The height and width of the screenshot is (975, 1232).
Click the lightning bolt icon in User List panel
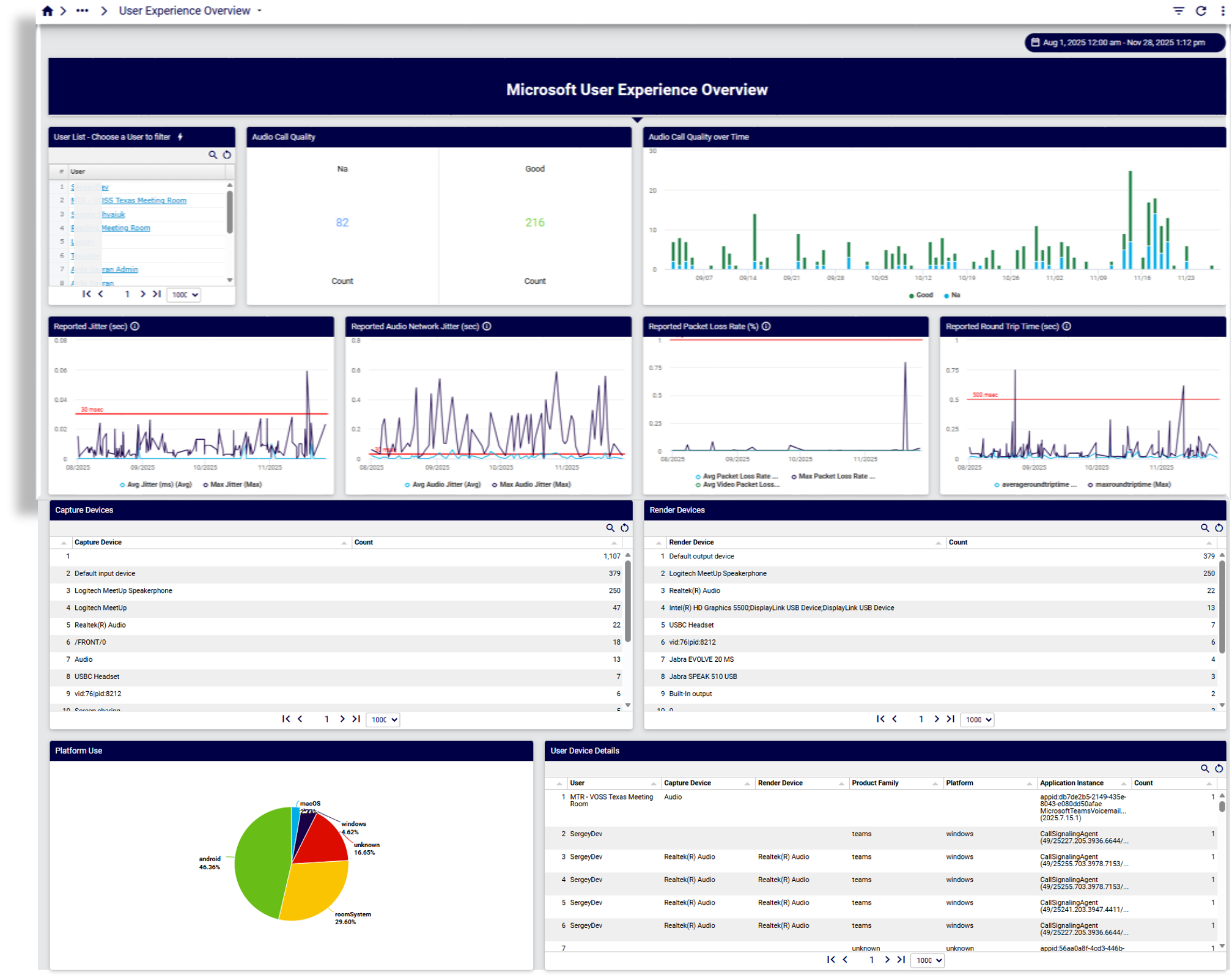point(181,137)
